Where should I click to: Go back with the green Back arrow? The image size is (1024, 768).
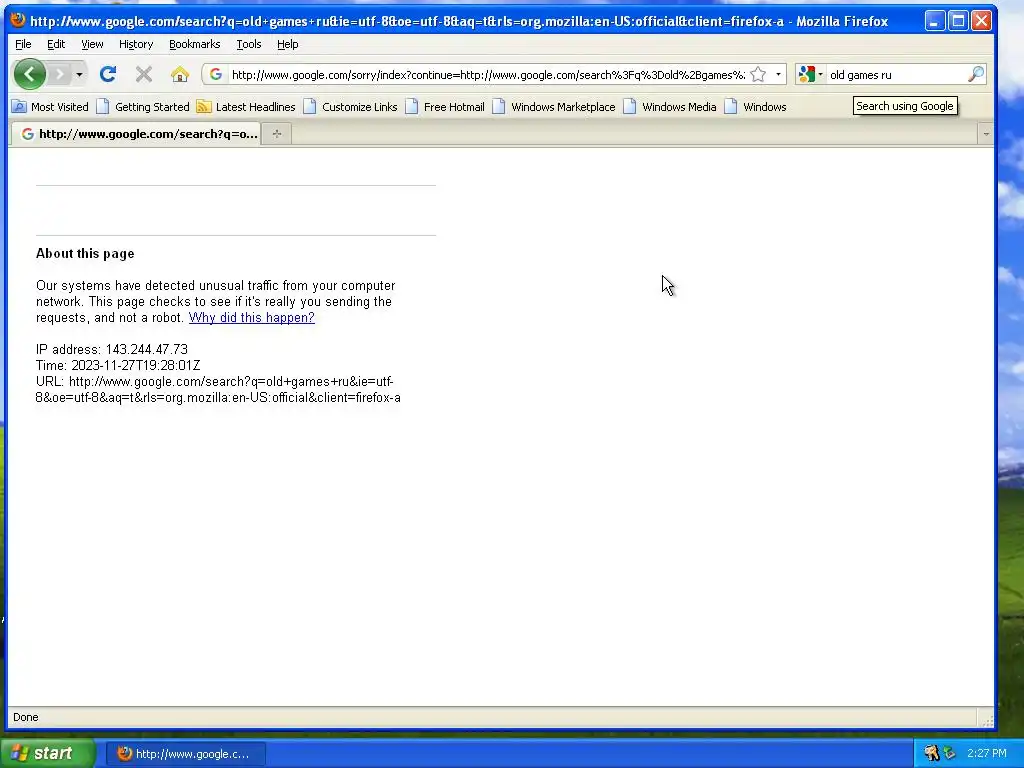pos(29,74)
